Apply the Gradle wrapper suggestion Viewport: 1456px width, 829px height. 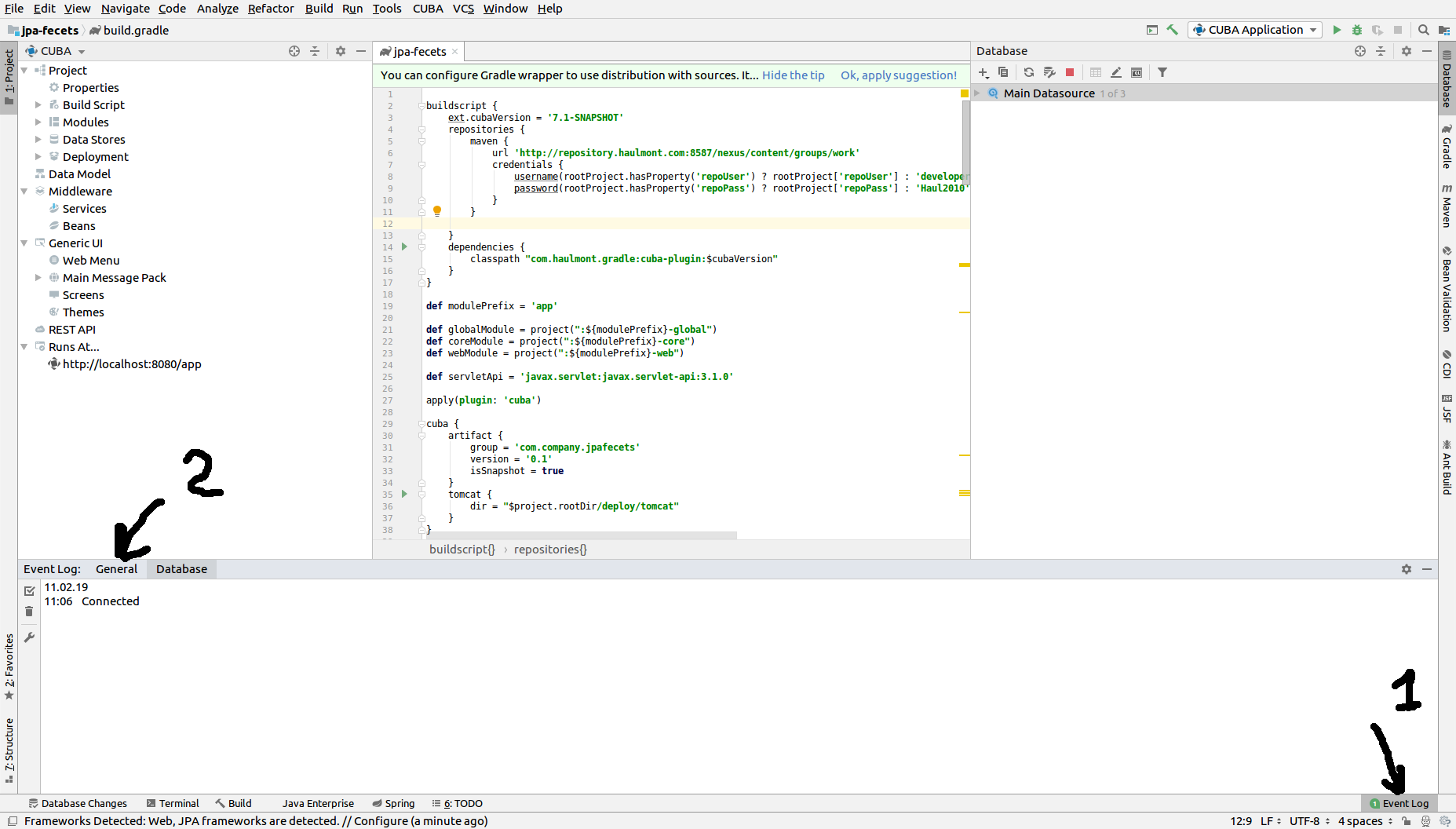pos(898,75)
